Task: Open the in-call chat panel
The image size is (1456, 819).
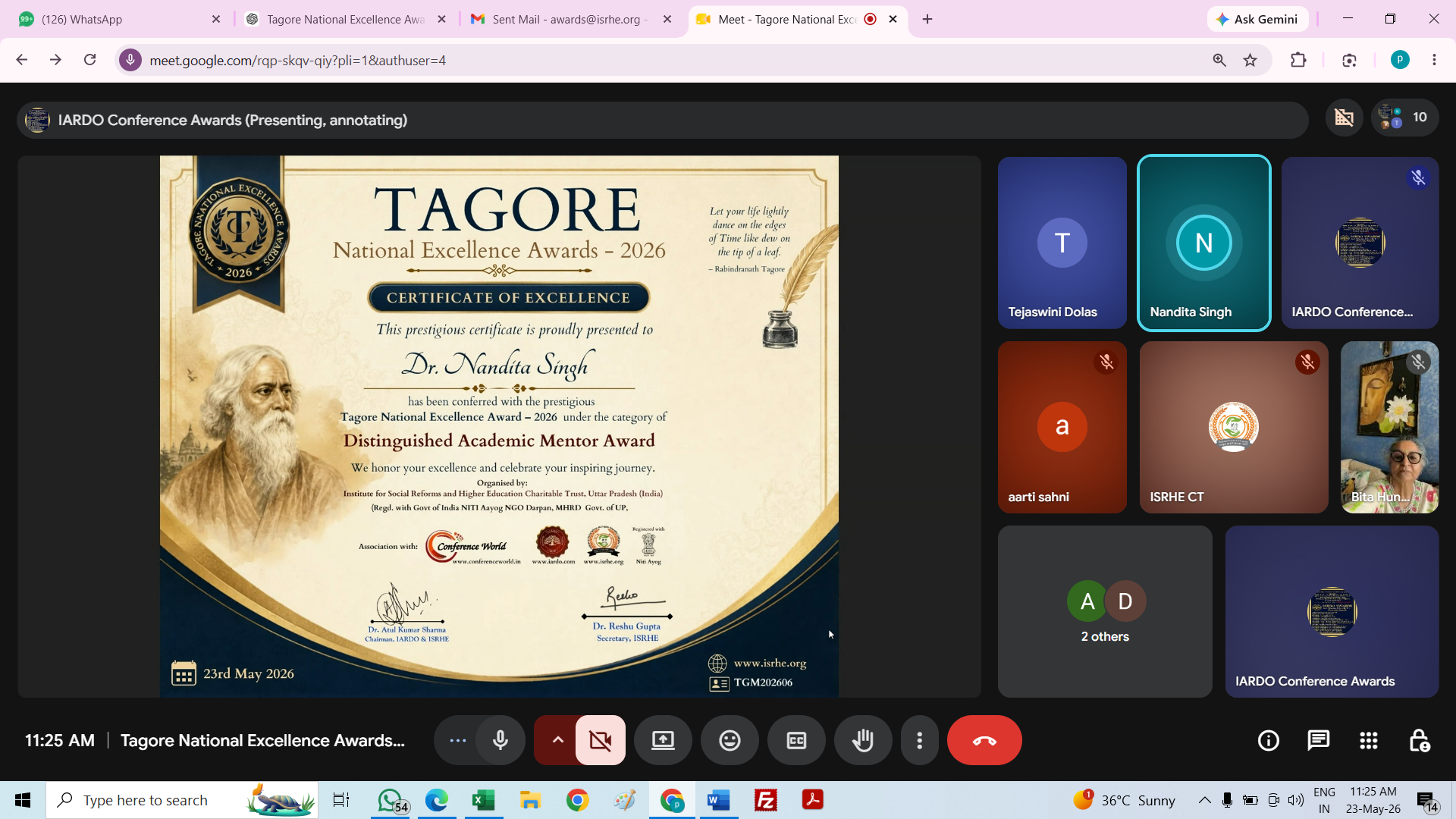Action: (1319, 740)
